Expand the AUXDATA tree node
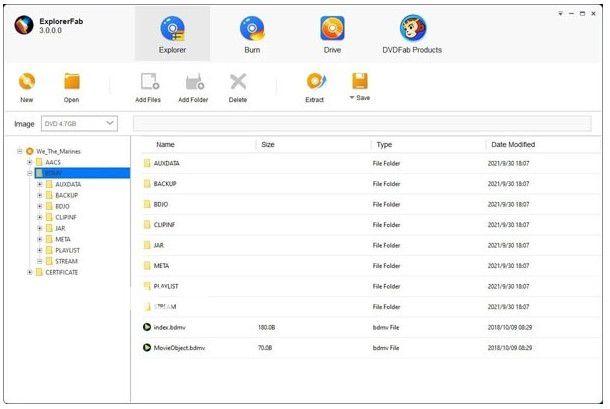610x409 pixels. click(x=39, y=184)
